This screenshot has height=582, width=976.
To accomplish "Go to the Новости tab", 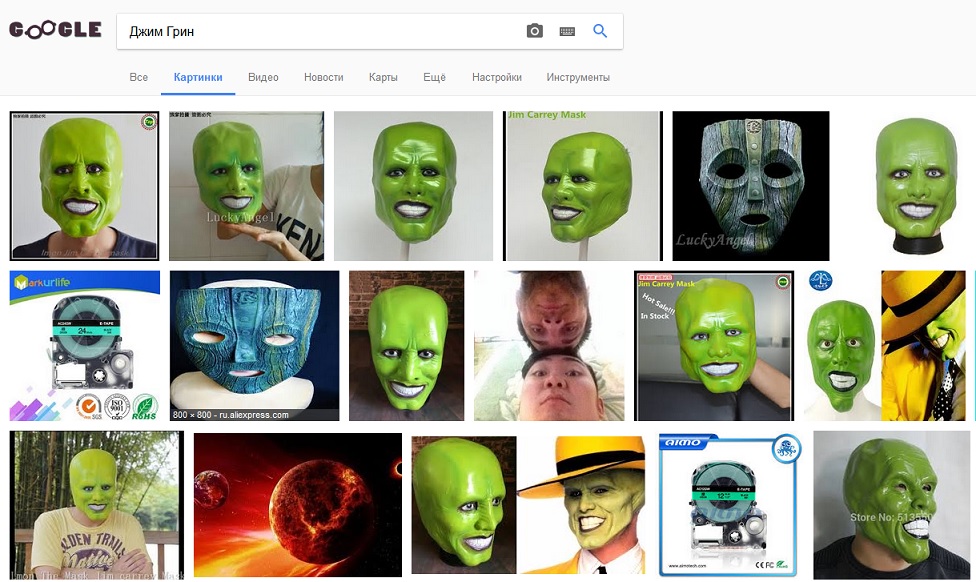I will tap(324, 77).
